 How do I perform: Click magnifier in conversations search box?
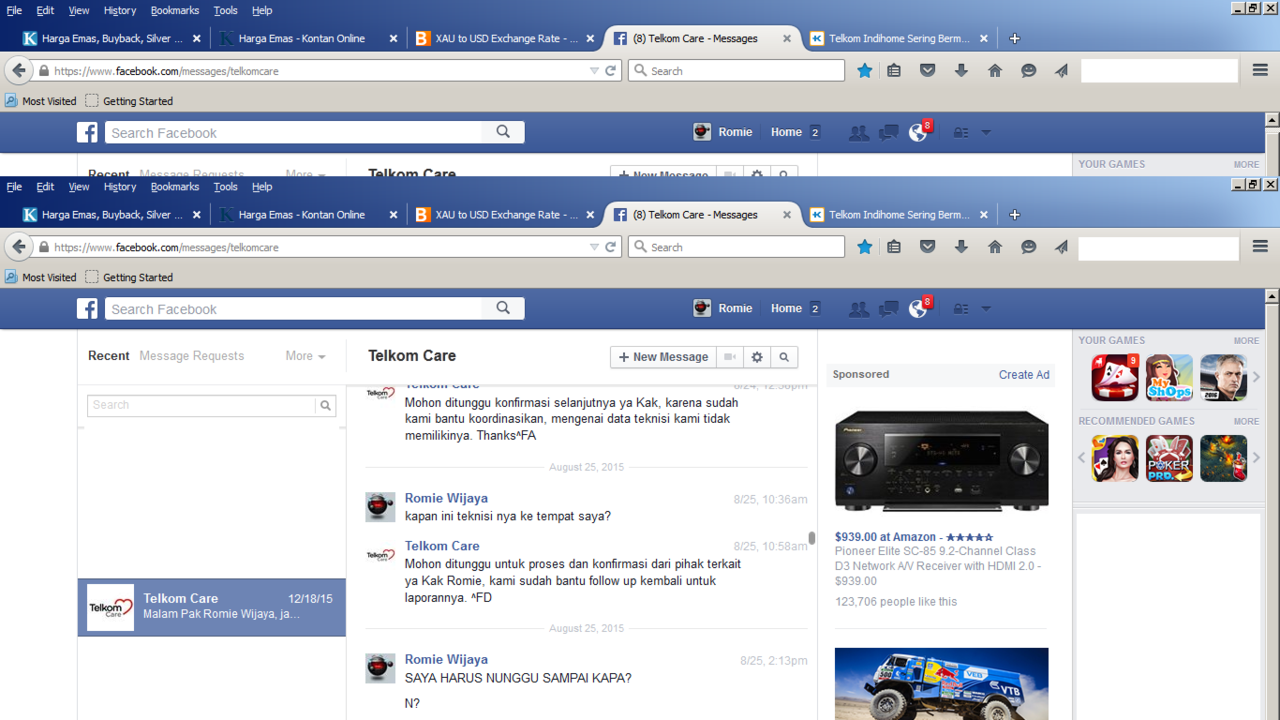325,405
